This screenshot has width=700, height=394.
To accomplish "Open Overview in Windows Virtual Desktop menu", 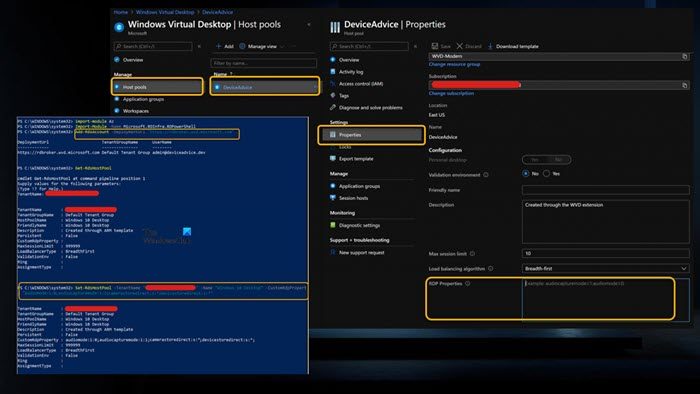I will 133,60.
